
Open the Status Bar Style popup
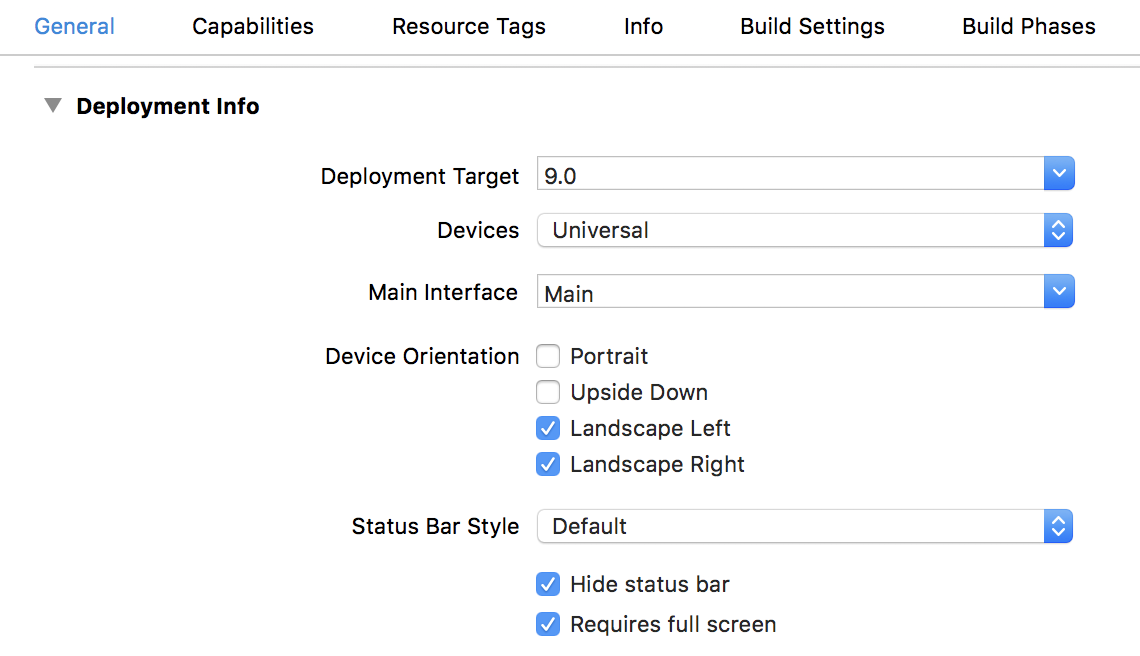coord(804,526)
